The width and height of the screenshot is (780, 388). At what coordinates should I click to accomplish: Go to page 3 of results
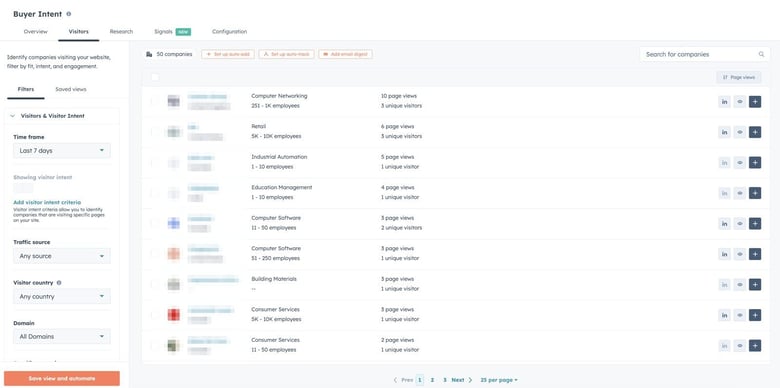[x=445, y=380]
